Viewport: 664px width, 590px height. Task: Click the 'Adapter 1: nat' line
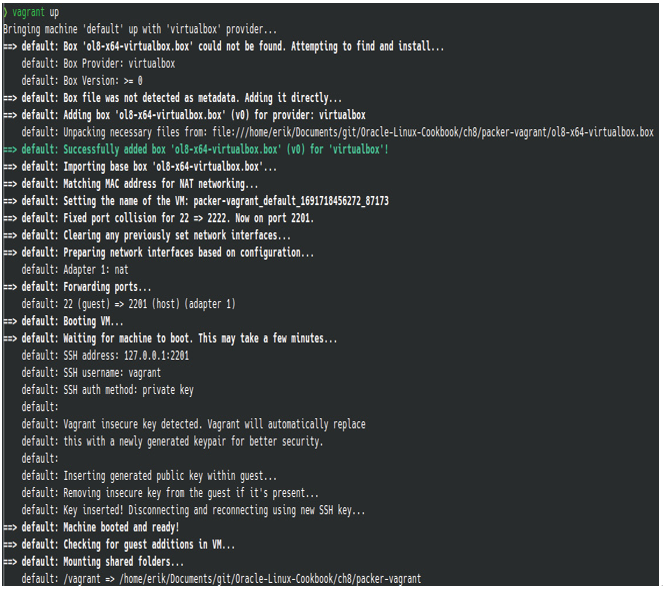(x=75, y=270)
